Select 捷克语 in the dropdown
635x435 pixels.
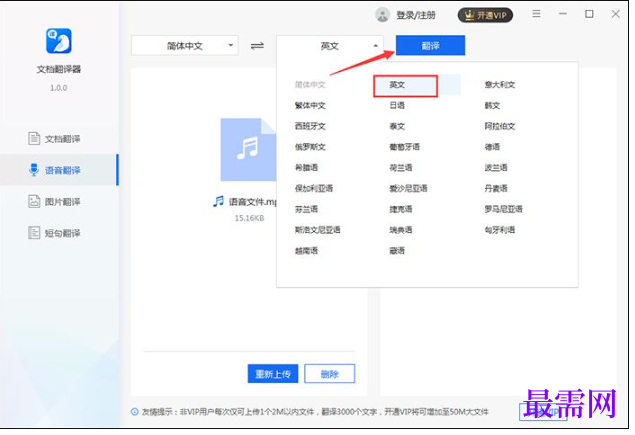pos(401,209)
